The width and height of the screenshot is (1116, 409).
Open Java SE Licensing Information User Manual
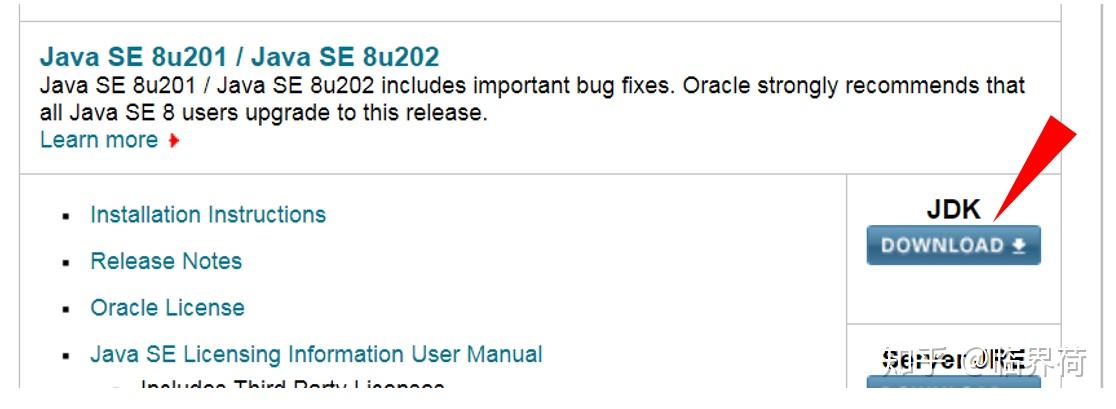[x=316, y=354]
